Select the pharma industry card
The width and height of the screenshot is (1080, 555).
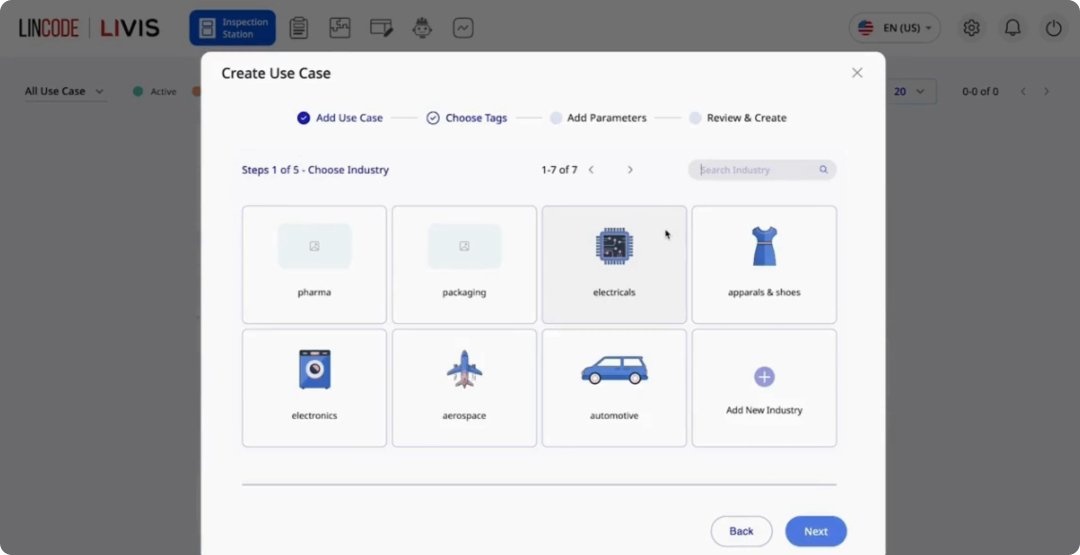[314, 265]
